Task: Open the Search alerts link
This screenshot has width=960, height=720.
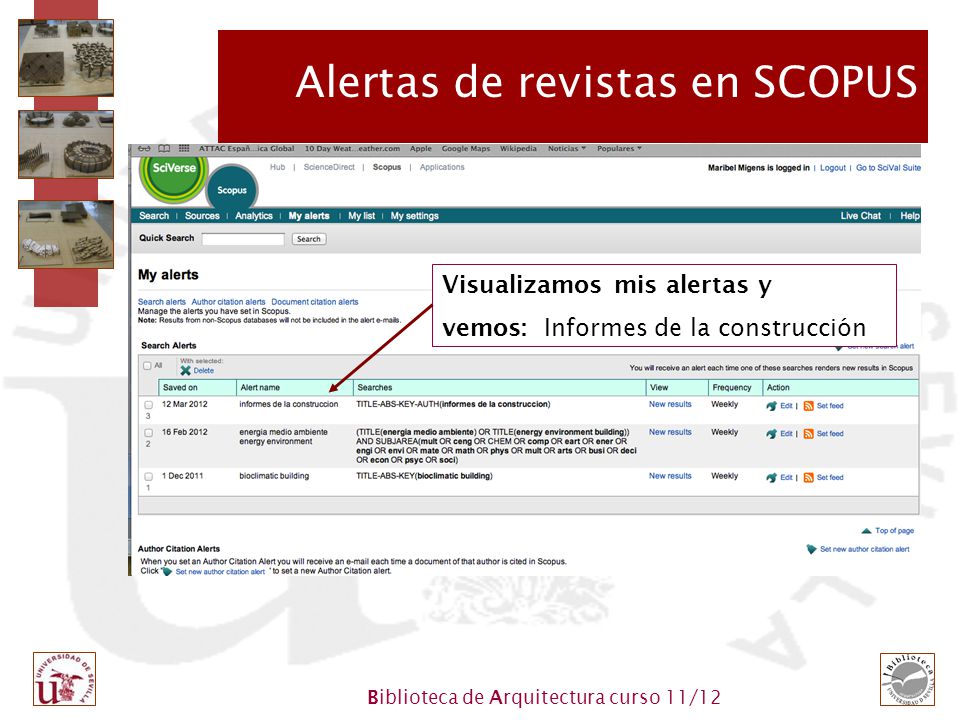Action: tap(162, 302)
